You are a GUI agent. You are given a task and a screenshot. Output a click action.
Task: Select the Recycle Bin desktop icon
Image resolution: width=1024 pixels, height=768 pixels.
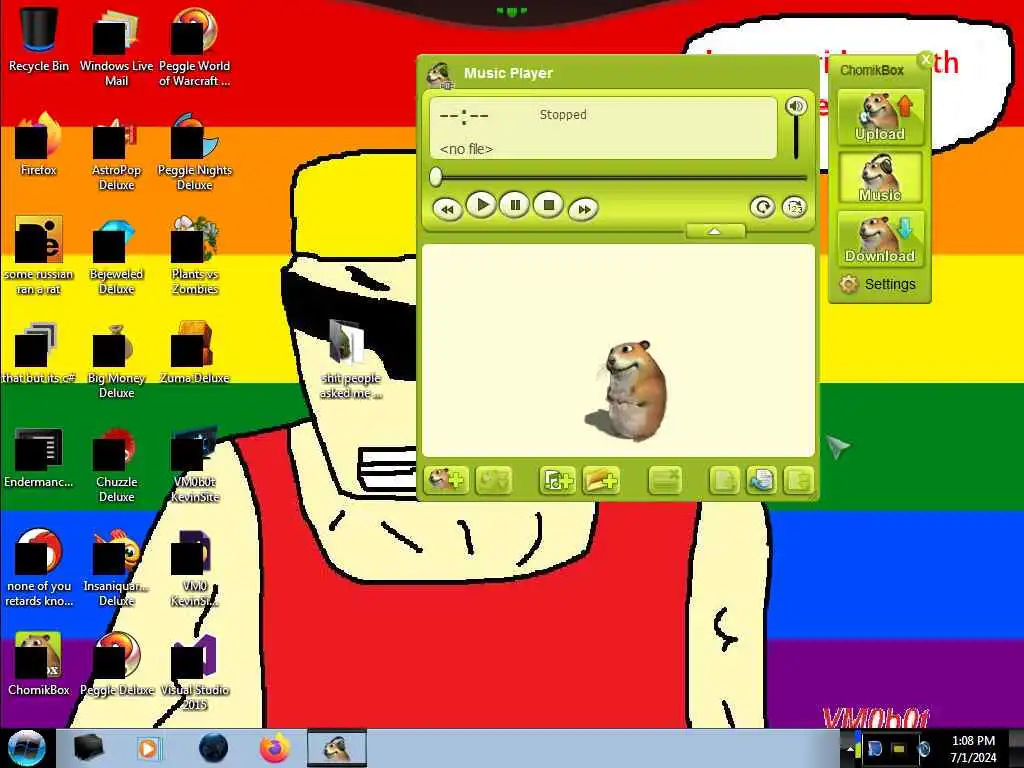click(x=39, y=39)
